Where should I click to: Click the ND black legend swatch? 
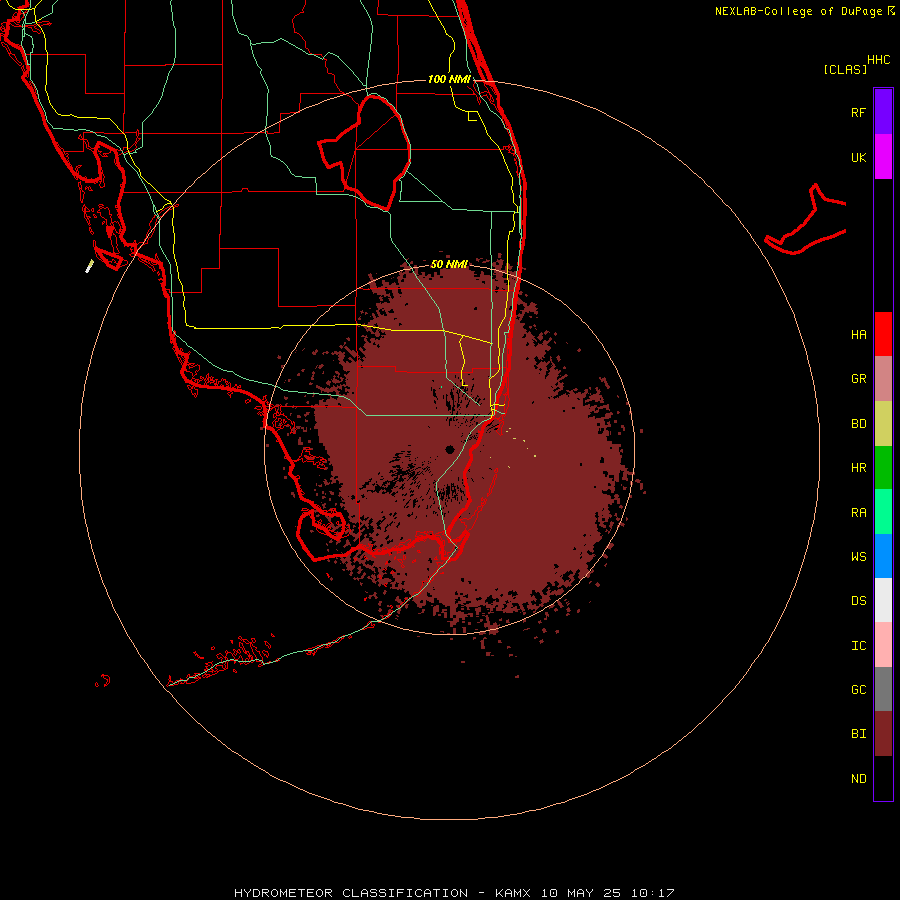pyautogui.click(x=883, y=778)
